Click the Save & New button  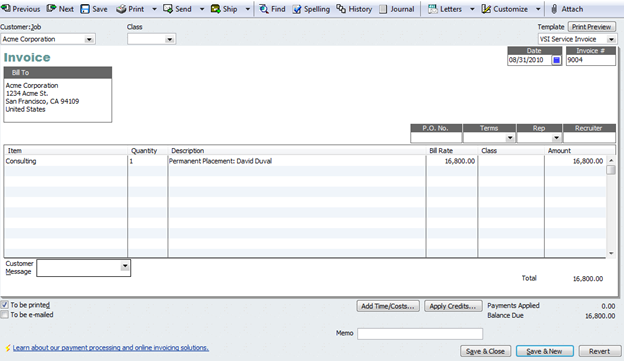click(544, 351)
